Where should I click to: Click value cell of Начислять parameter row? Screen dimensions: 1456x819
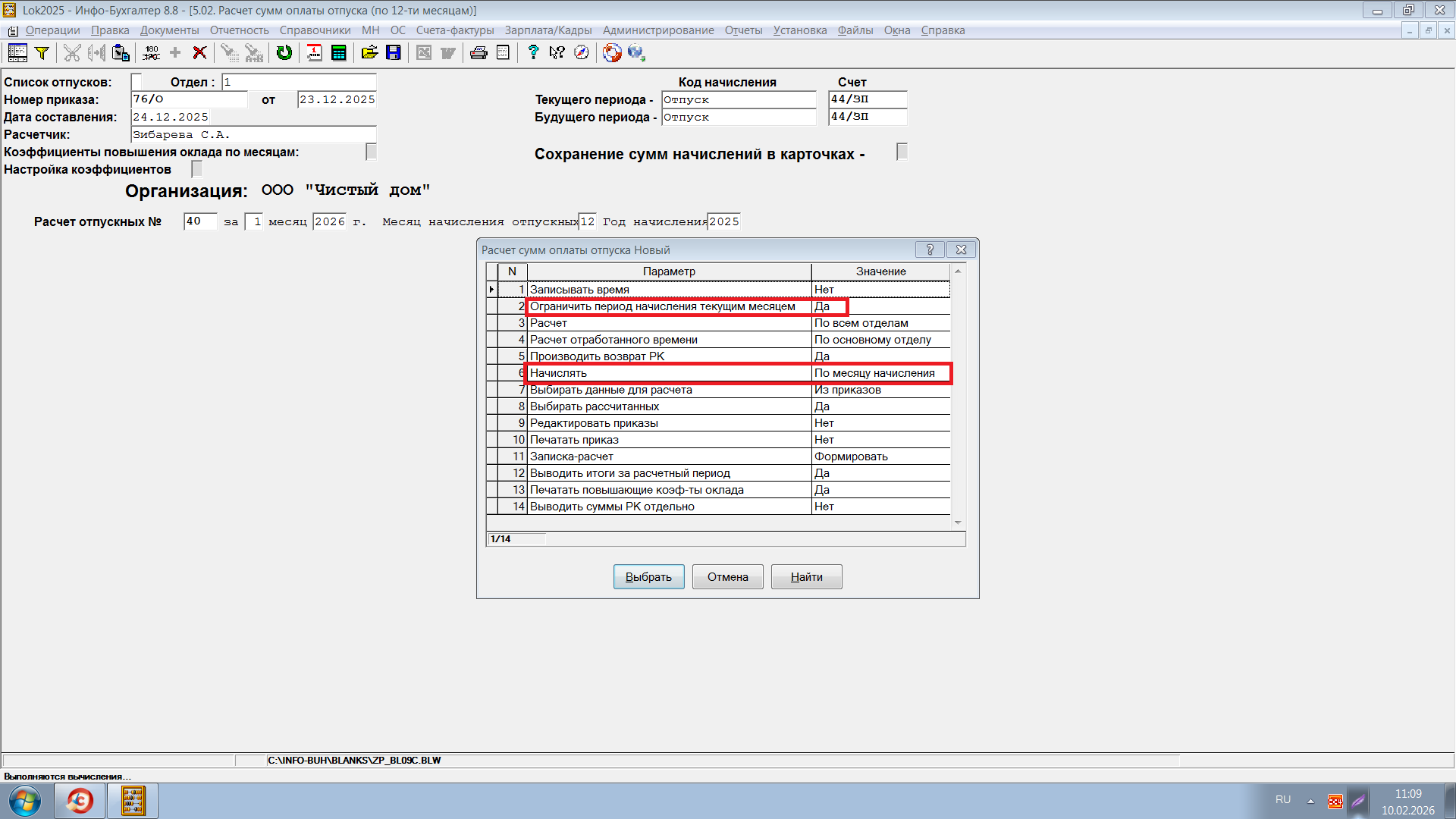[x=880, y=373]
